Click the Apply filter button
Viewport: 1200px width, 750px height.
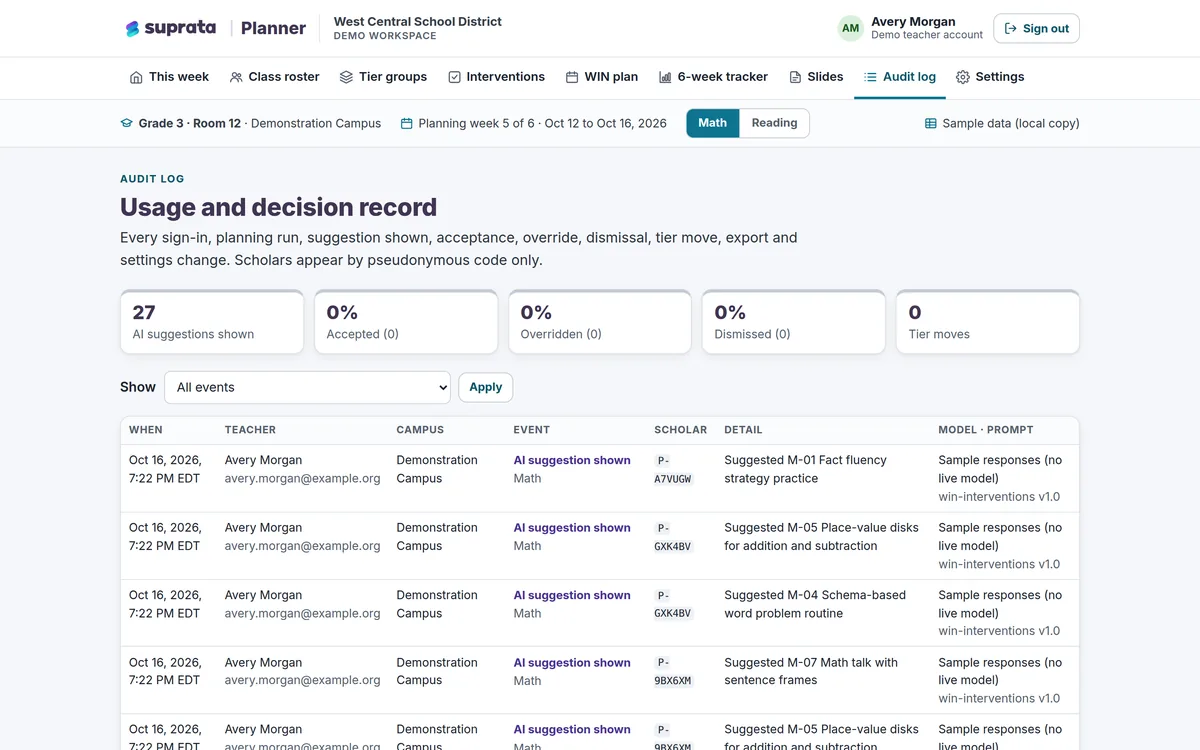tap(485, 387)
